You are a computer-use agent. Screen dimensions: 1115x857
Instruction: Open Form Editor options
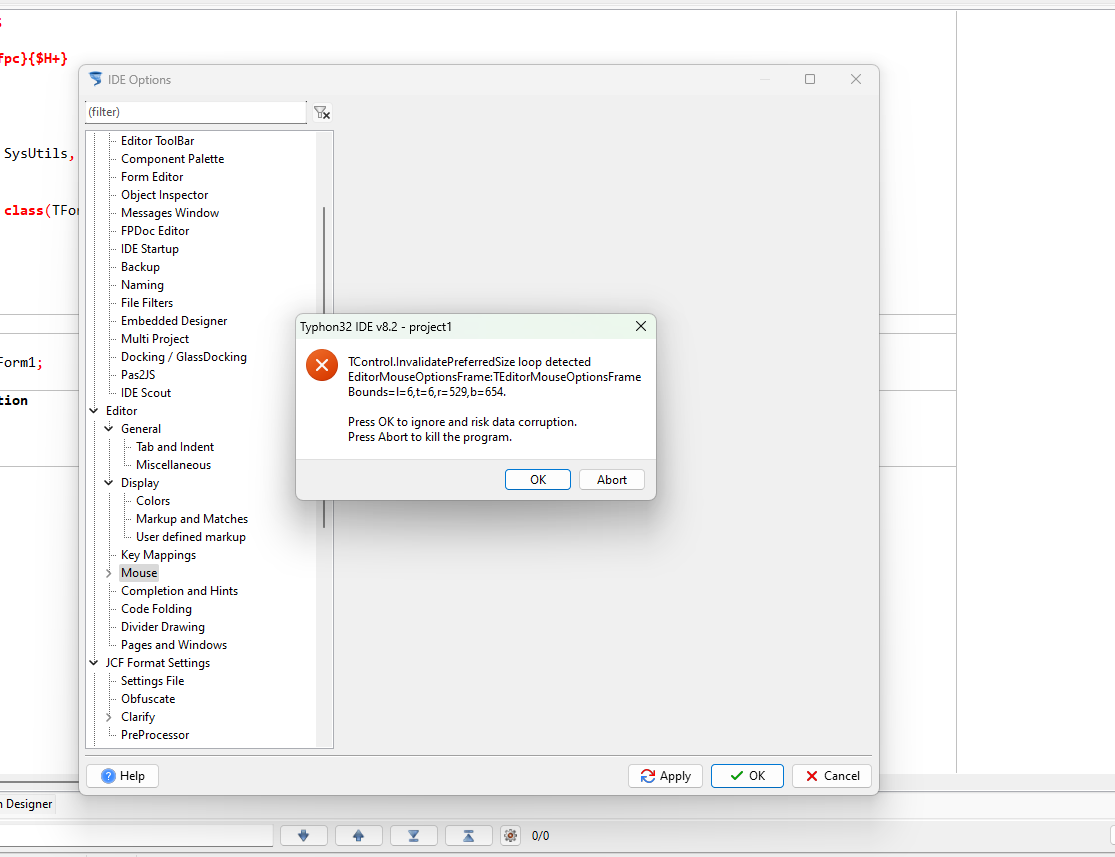click(x=151, y=176)
